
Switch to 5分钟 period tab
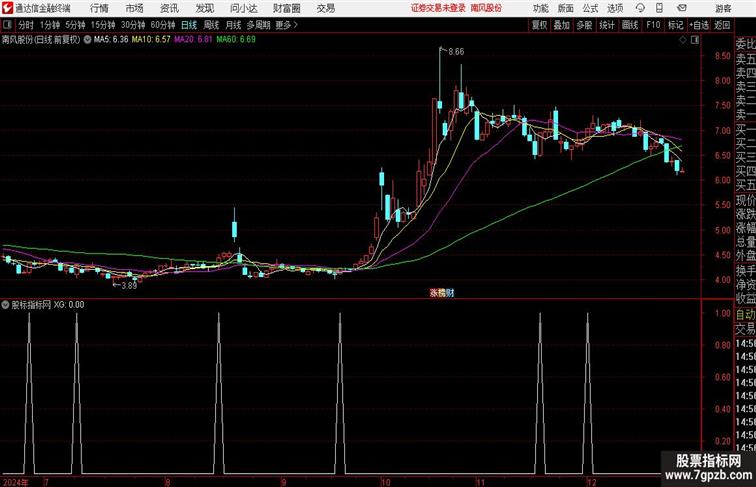pos(75,25)
